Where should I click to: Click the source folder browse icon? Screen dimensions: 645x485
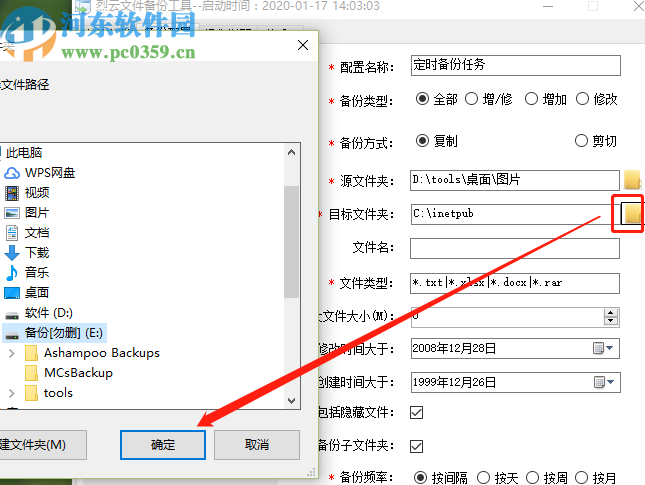[x=633, y=180]
